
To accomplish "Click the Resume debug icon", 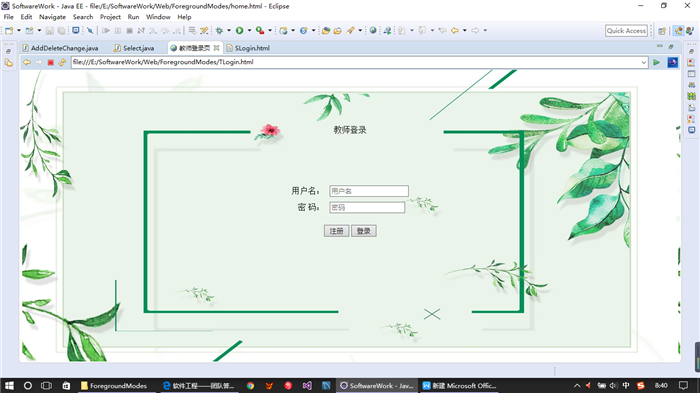I will tap(106, 30).
